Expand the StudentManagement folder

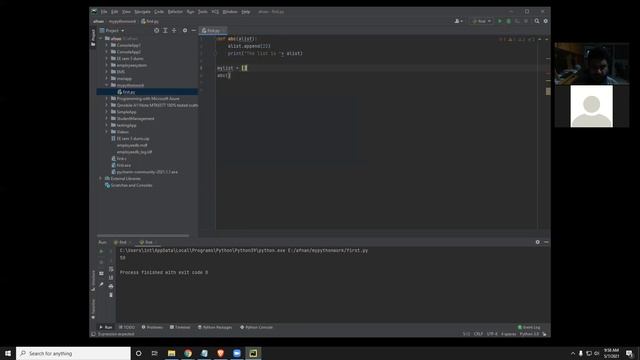pyautogui.click(x=107, y=118)
